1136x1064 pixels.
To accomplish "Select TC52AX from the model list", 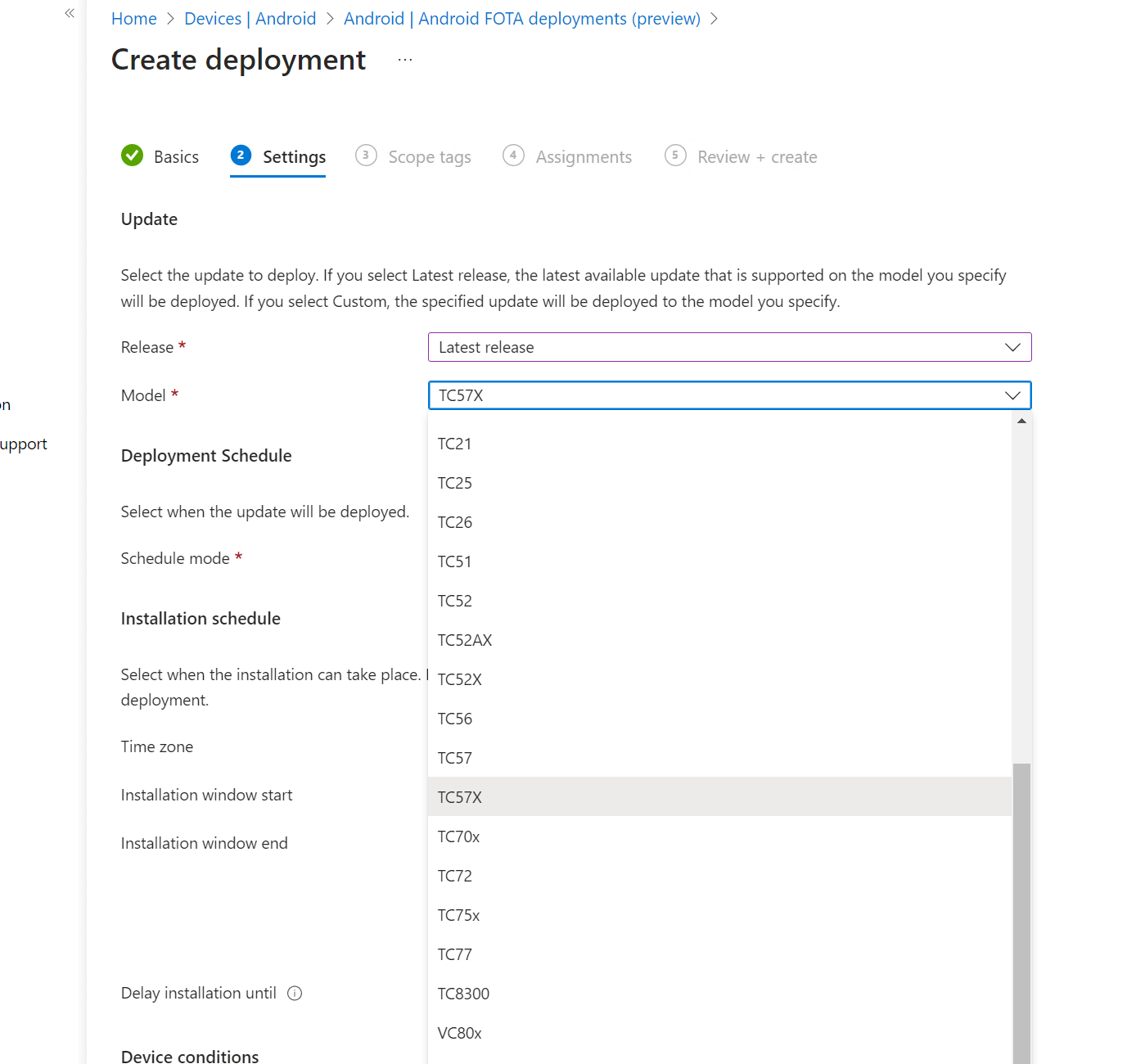I will (x=465, y=640).
